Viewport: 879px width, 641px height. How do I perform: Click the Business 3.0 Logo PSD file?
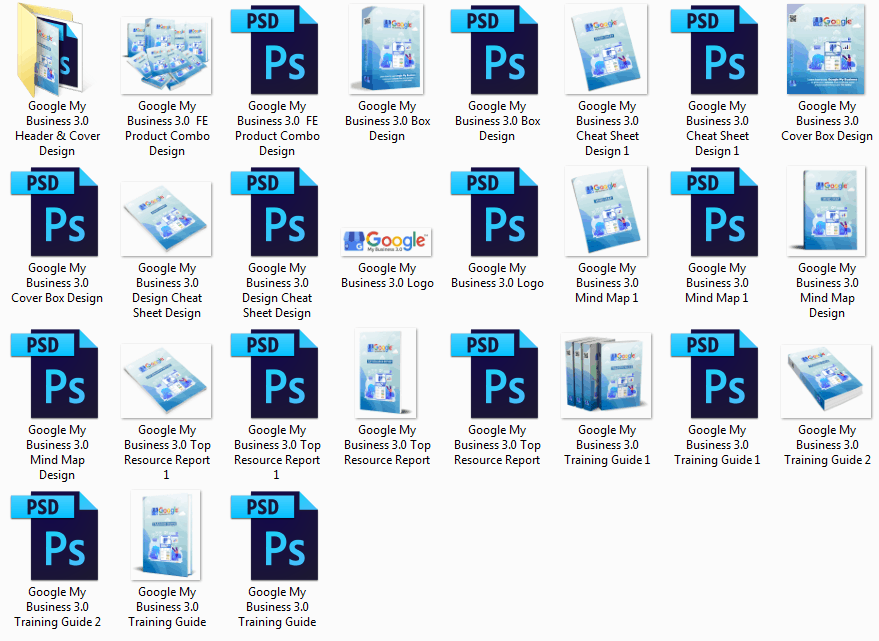pyautogui.click(x=497, y=212)
